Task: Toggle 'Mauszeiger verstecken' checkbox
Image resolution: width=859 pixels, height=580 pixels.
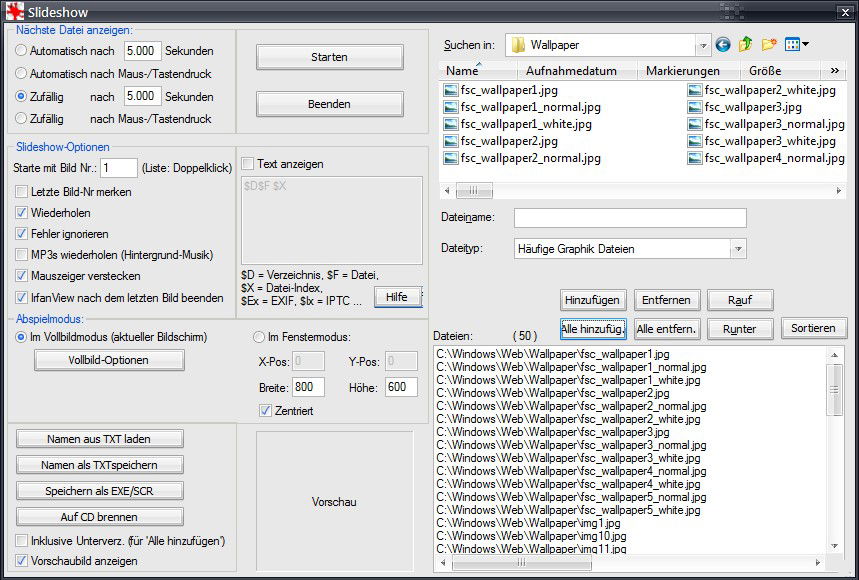Action: [21, 275]
